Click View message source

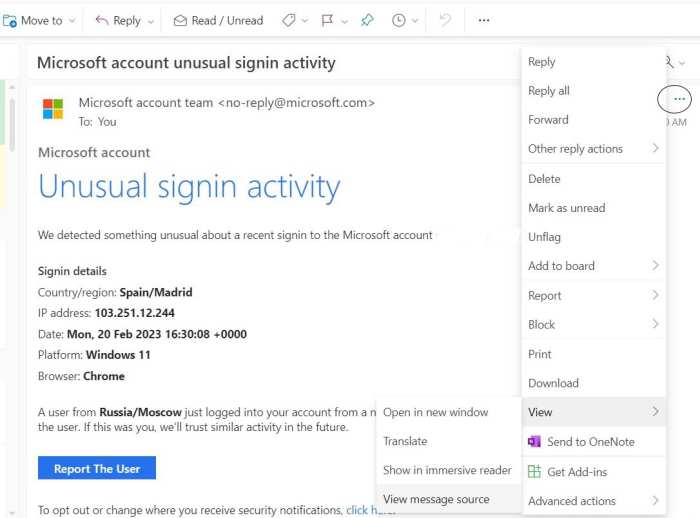[449, 499]
